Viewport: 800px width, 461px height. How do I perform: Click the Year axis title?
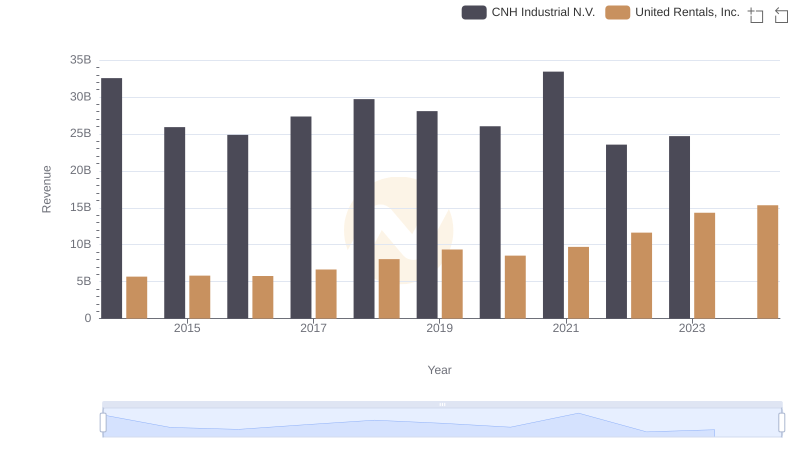[439, 370]
